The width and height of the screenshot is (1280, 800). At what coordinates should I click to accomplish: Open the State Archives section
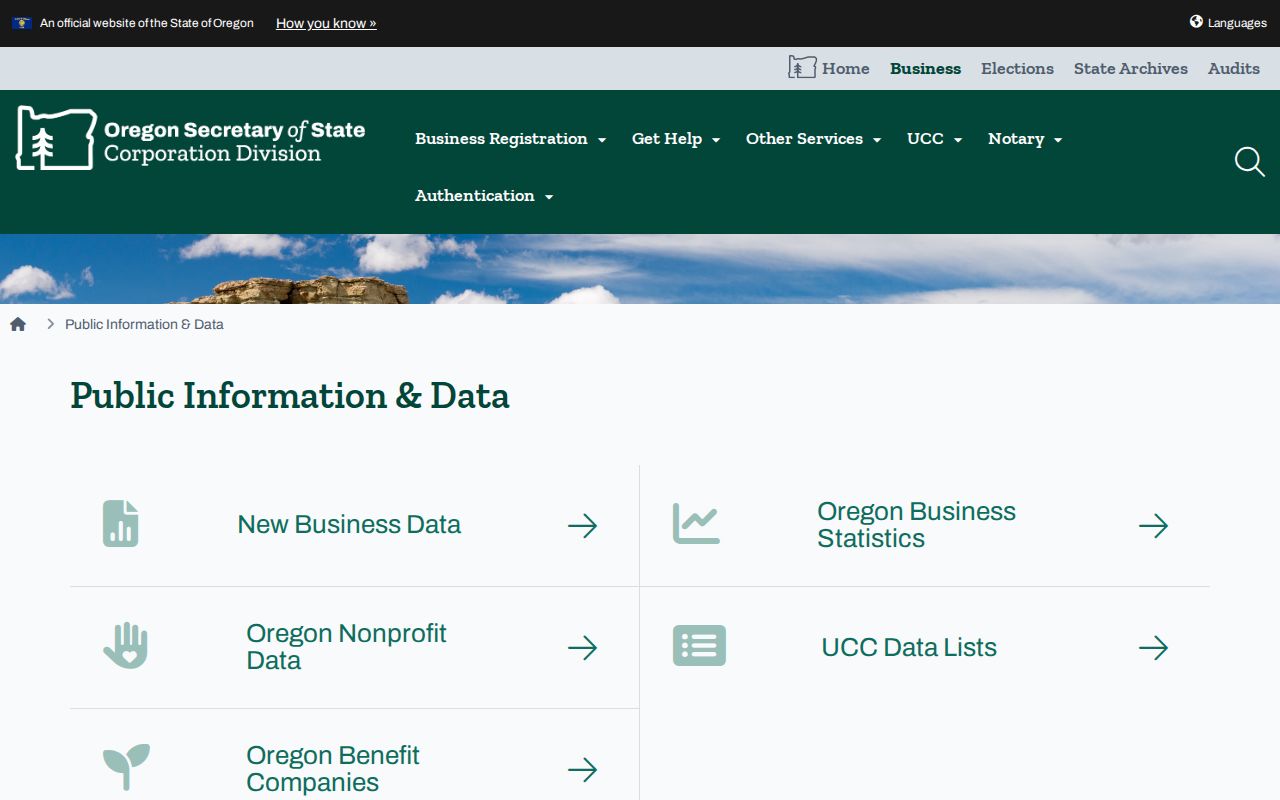(1131, 68)
